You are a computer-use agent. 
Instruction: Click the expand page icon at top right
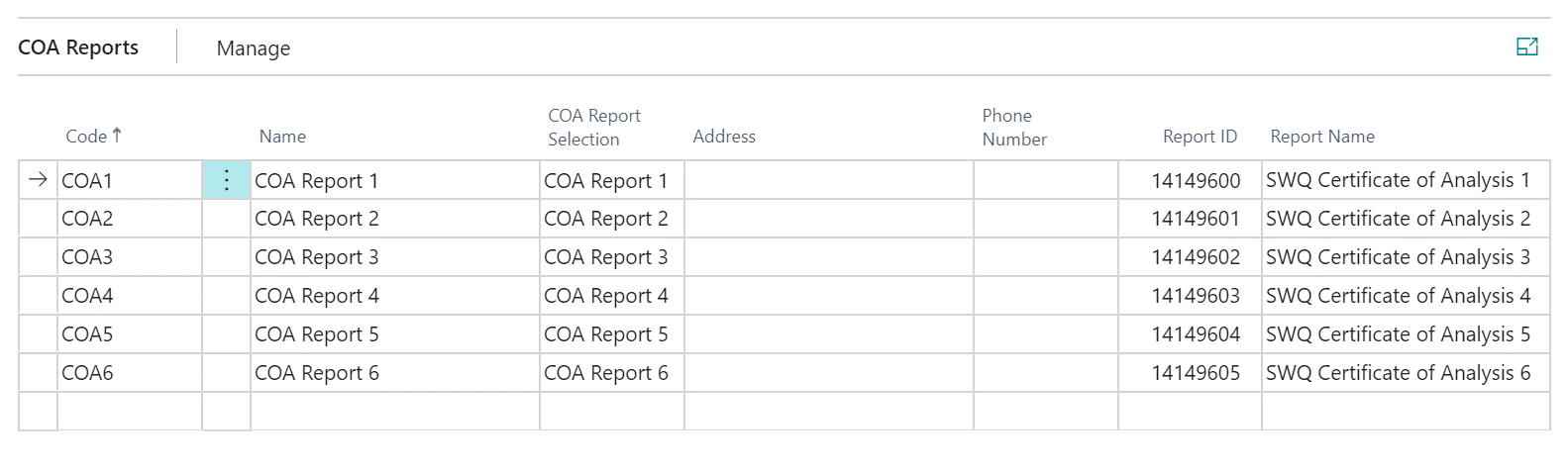tap(1526, 47)
